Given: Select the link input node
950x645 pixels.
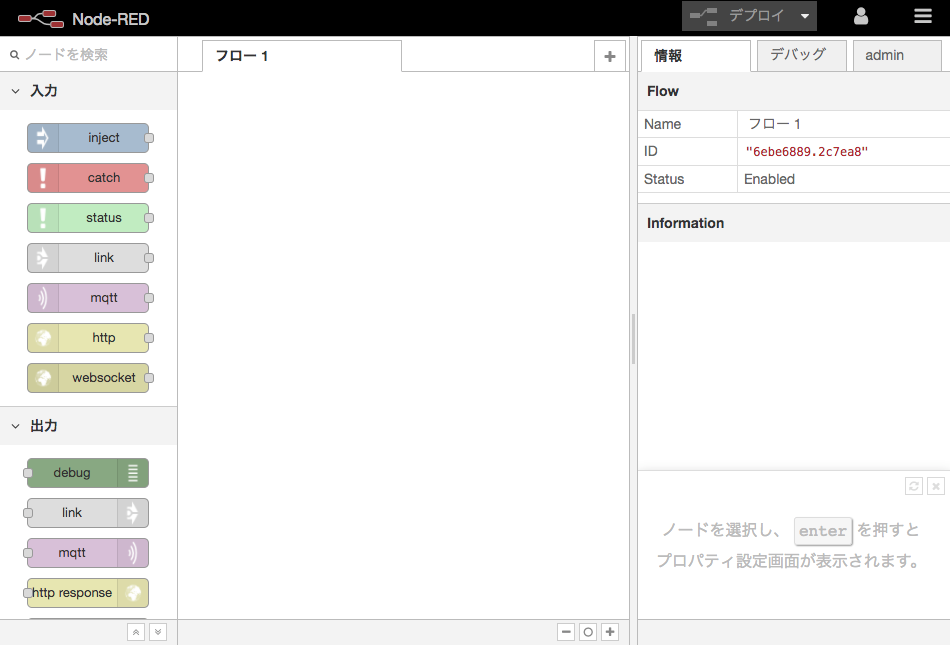Looking at the screenshot, I should [88, 258].
